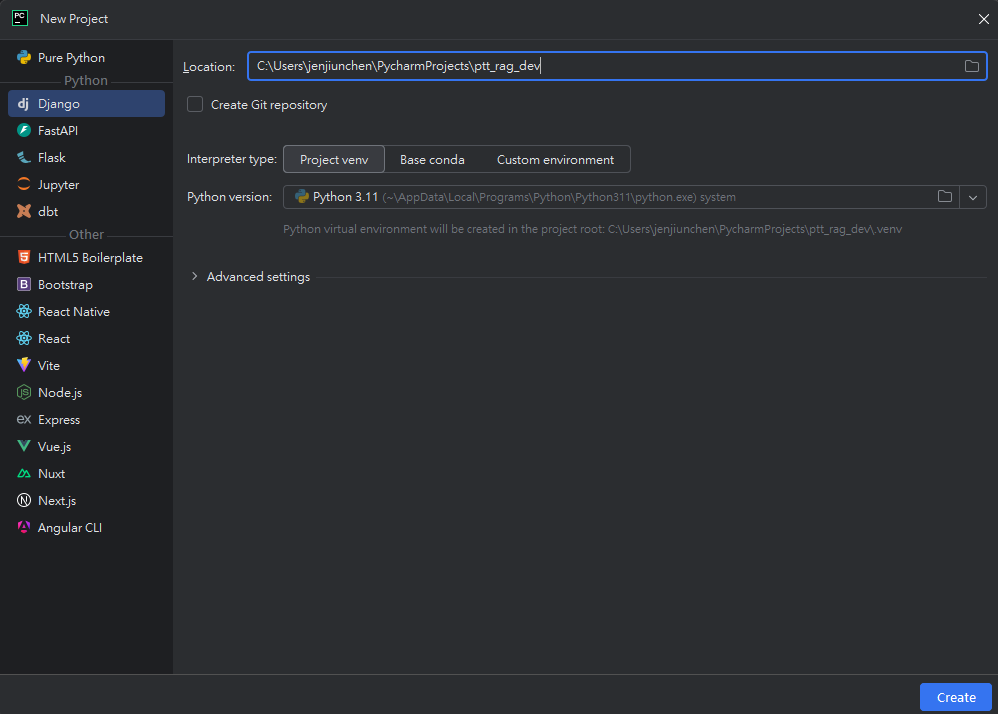Select Nuxt label in list
This screenshot has height=714, width=998.
pyautogui.click(x=52, y=473)
